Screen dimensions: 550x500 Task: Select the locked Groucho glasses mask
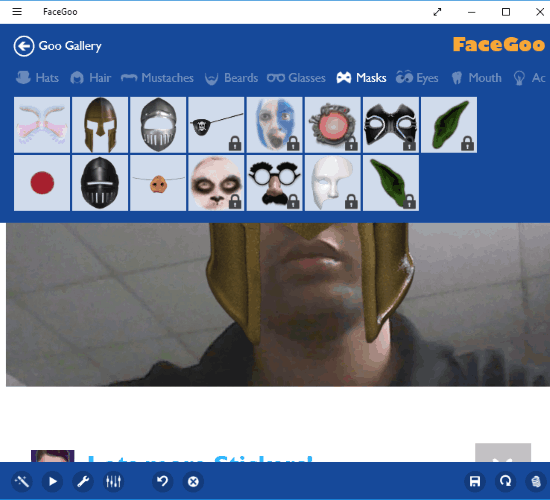point(275,183)
